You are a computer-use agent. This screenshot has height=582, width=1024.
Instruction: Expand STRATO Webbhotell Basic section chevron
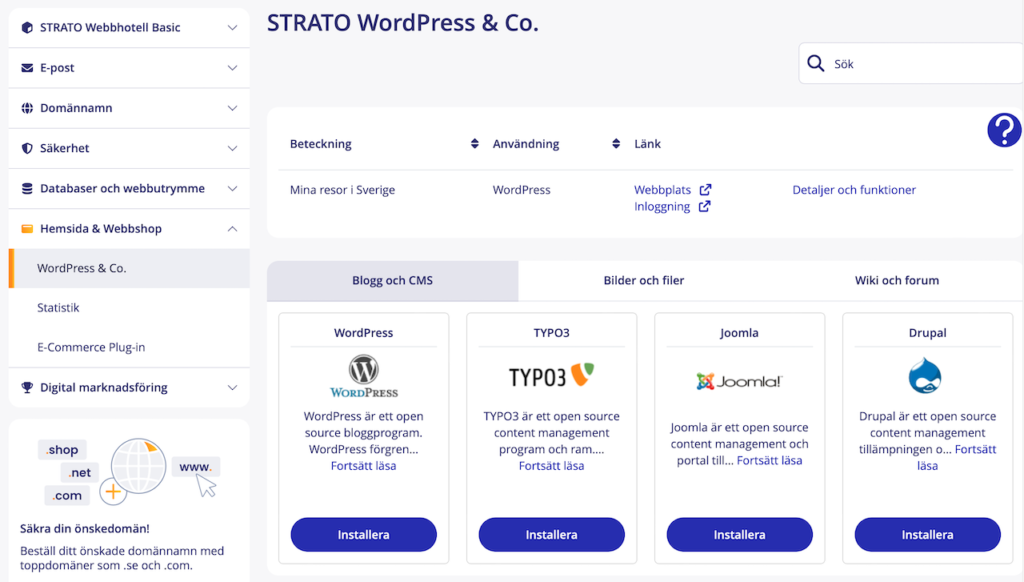(232, 27)
